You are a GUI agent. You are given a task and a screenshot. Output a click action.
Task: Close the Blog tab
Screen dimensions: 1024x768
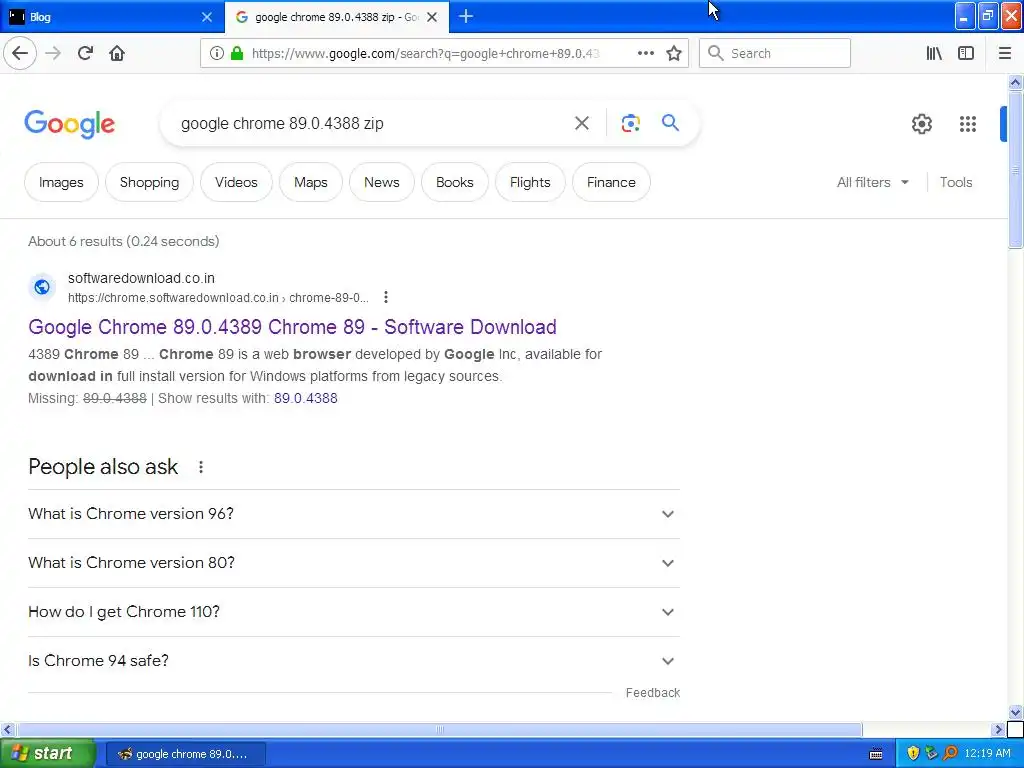206,17
